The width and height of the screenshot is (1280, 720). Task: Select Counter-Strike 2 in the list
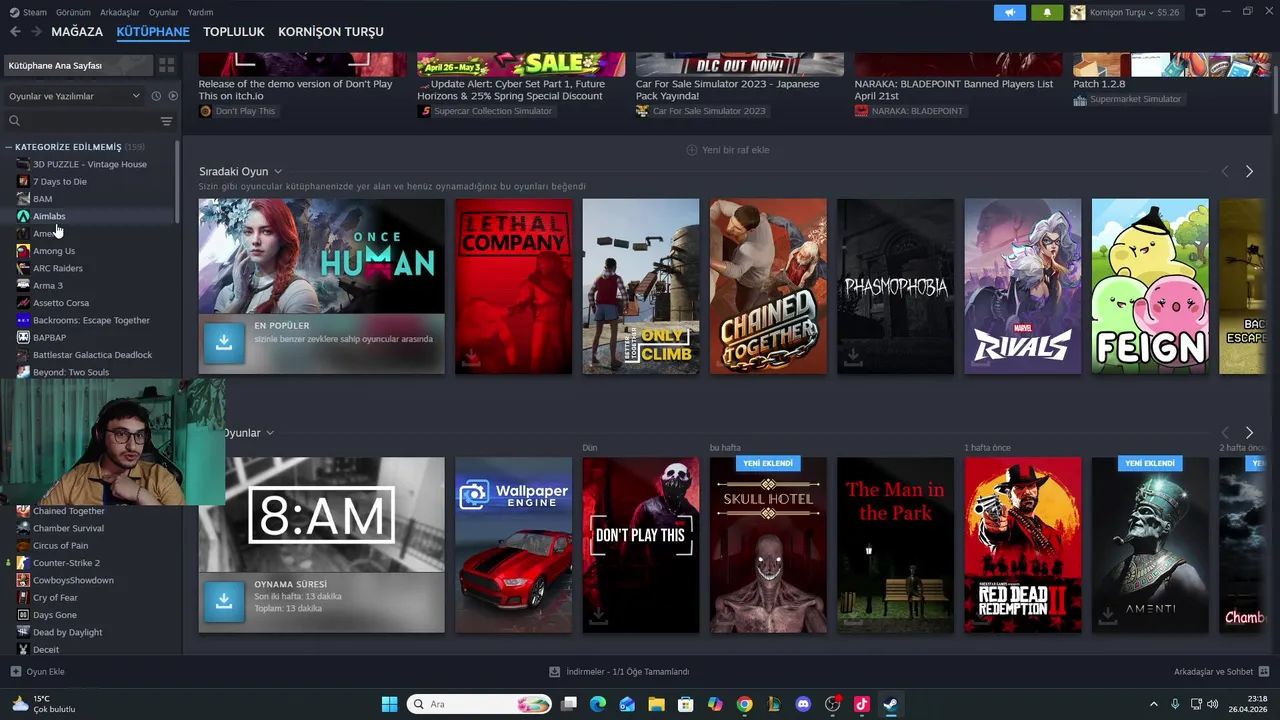point(66,563)
